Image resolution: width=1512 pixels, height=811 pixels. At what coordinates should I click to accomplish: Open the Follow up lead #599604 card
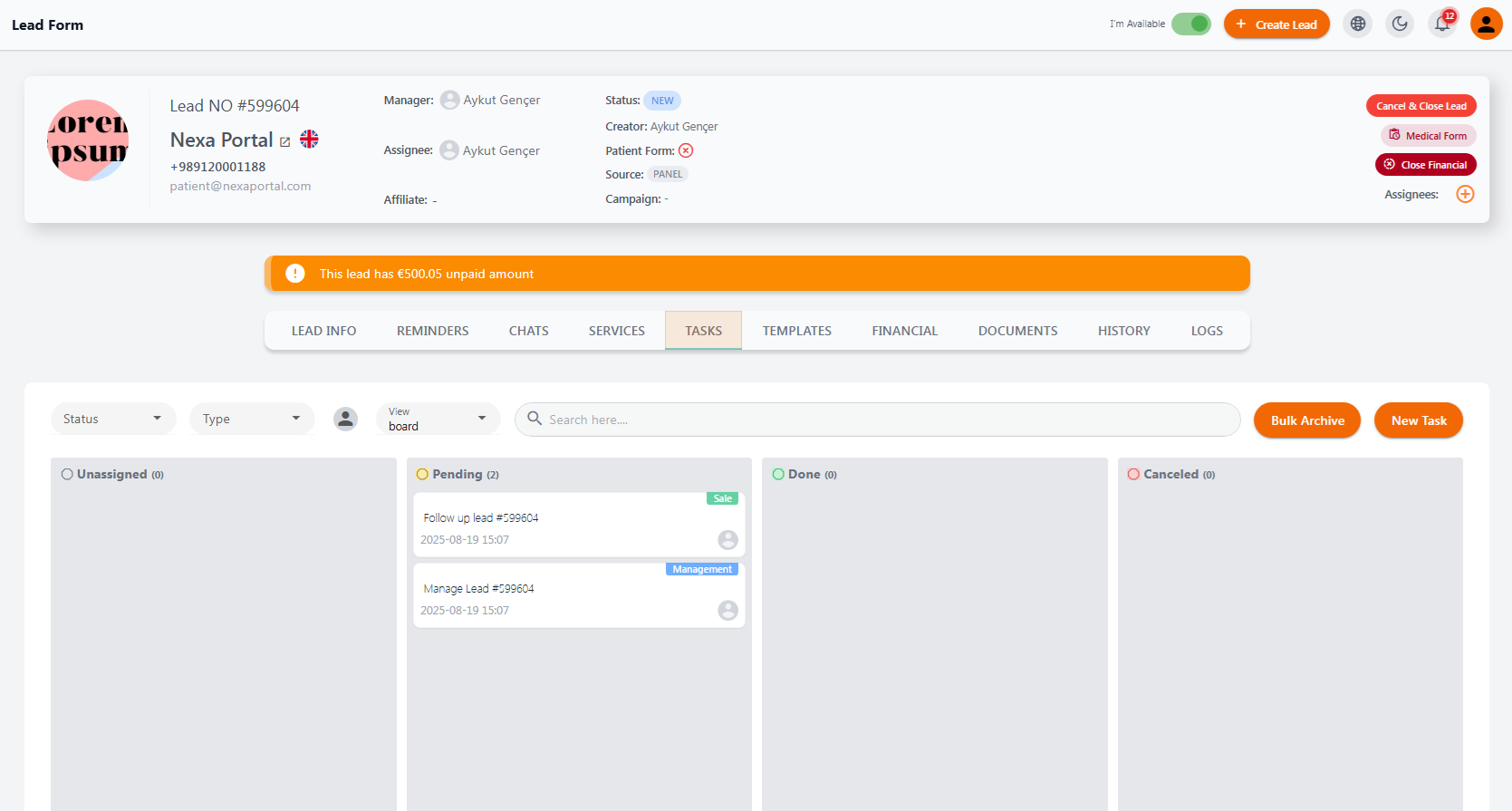coord(580,525)
